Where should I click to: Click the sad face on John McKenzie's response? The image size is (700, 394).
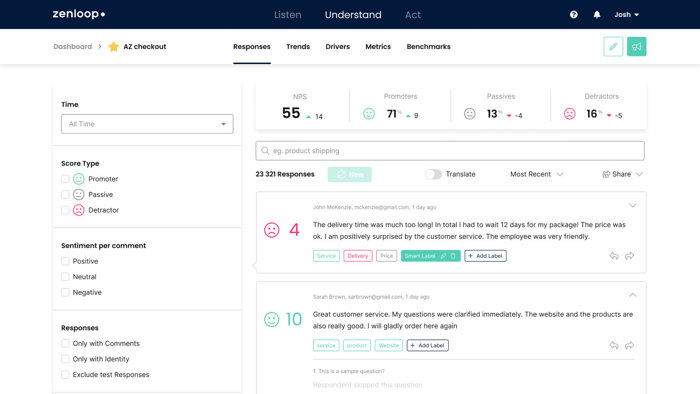[271, 230]
